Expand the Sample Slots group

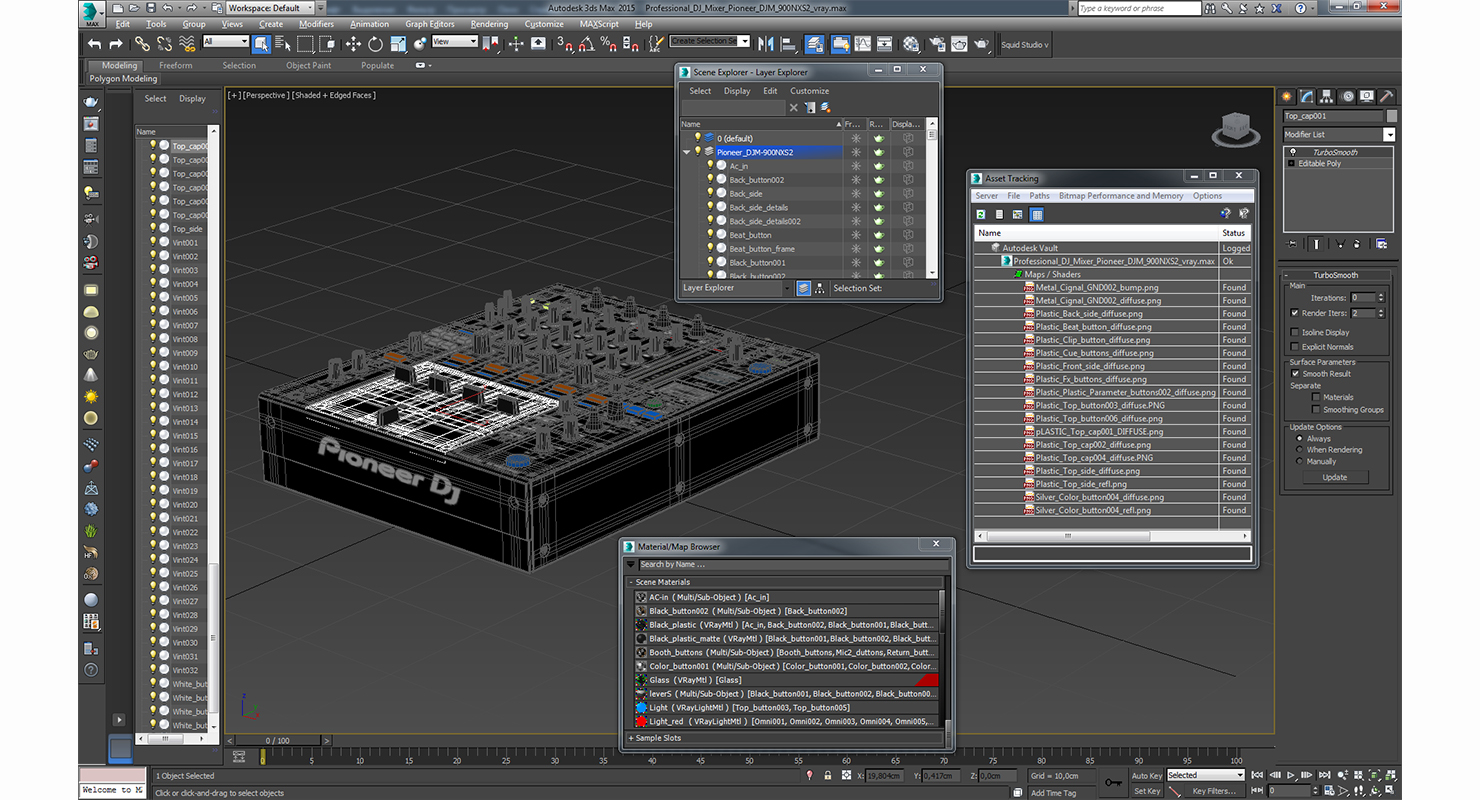tap(631, 738)
